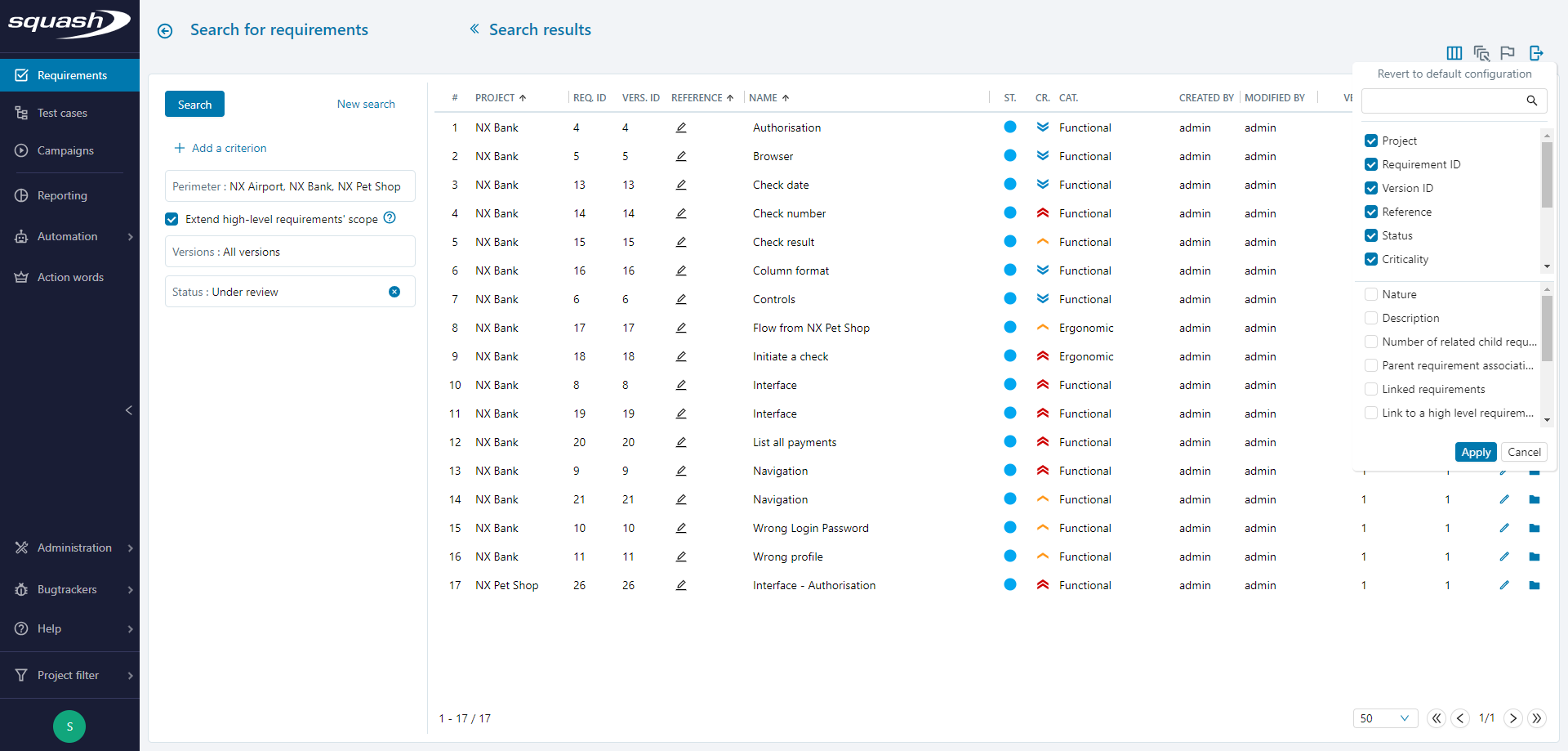1568x751 pixels.
Task: Open the page-size 50 dropdown
Action: 1385,718
